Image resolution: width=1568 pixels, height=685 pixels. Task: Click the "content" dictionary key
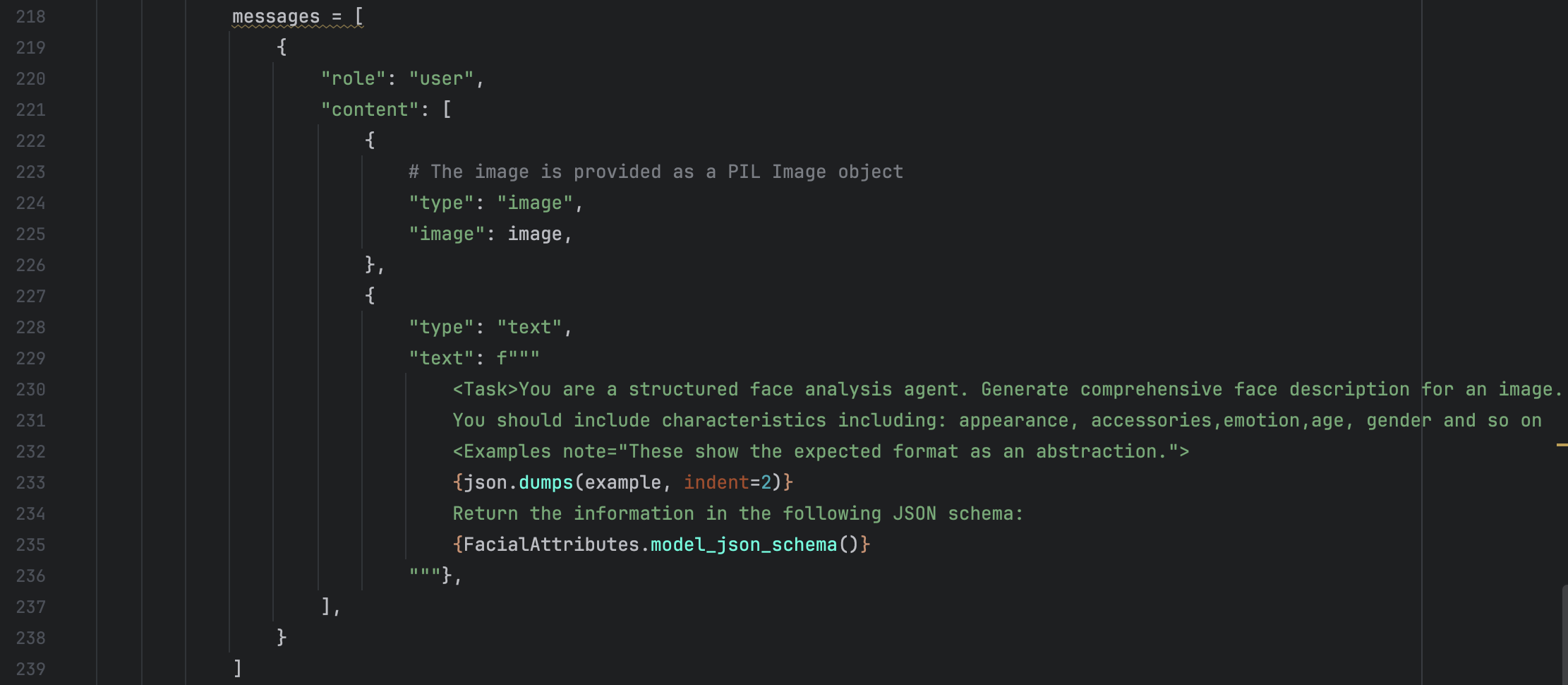click(370, 109)
